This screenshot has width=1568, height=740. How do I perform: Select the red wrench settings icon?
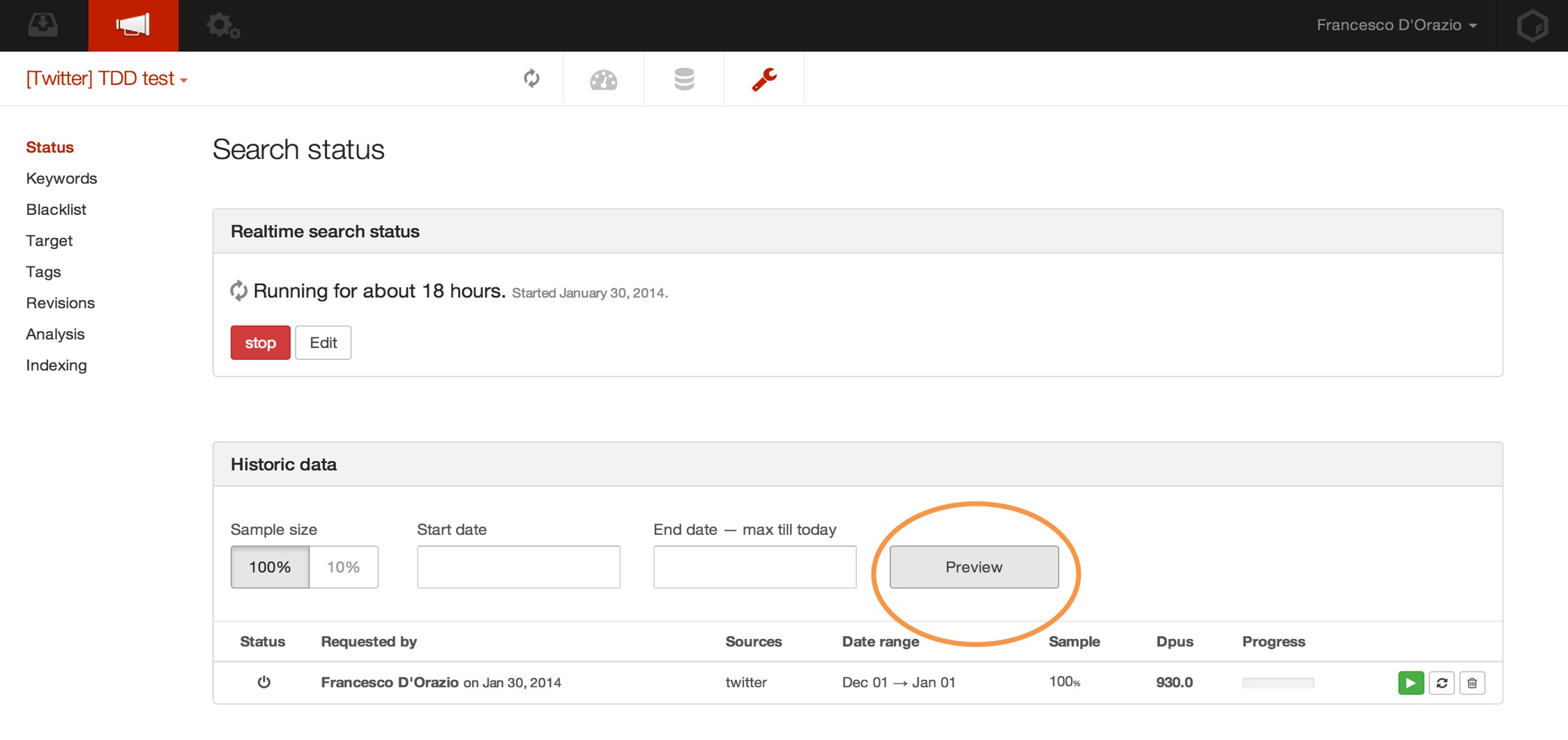764,80
